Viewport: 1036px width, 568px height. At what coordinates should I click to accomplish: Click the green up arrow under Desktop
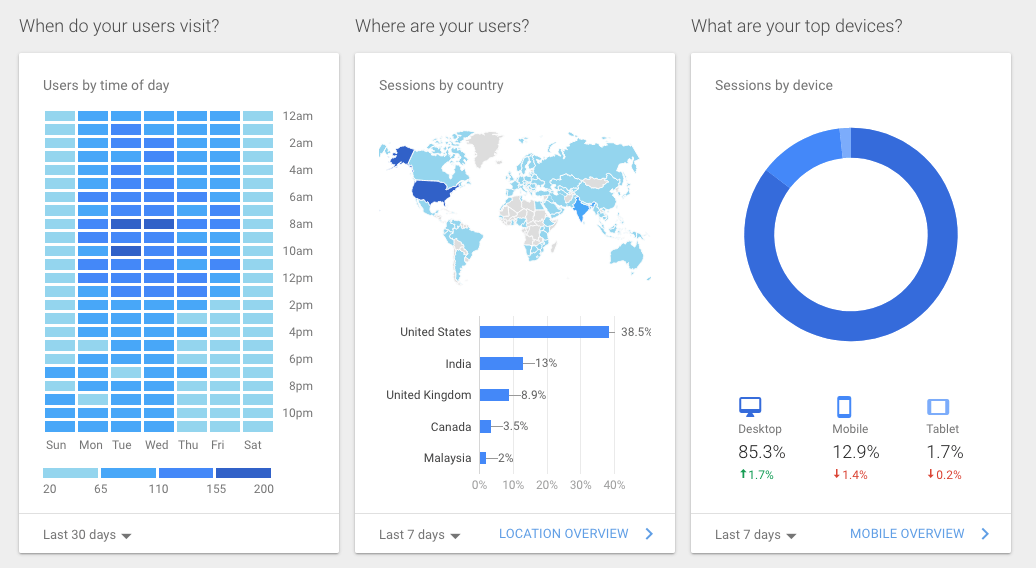click(743, 475)
